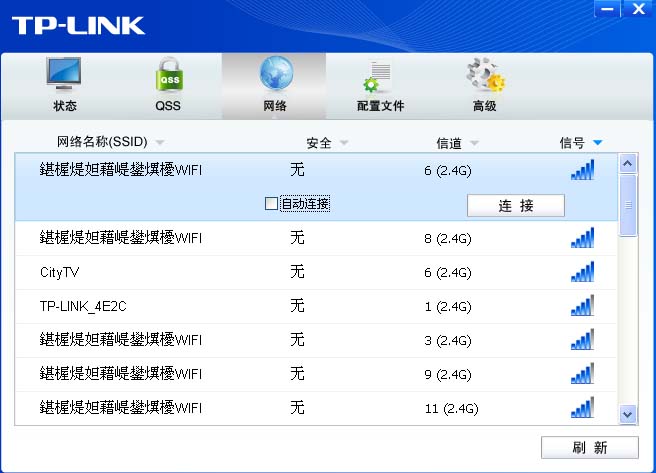The width and height of the screenshot is (656, 473).
Task: Click the scrollbar up arrow
Action: point(628,164)
